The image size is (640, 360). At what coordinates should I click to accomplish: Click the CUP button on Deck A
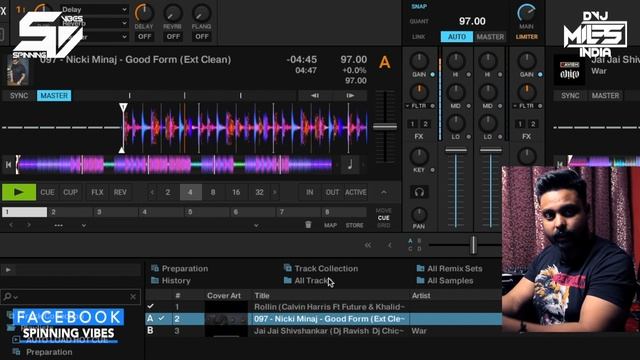click(71, 192)
